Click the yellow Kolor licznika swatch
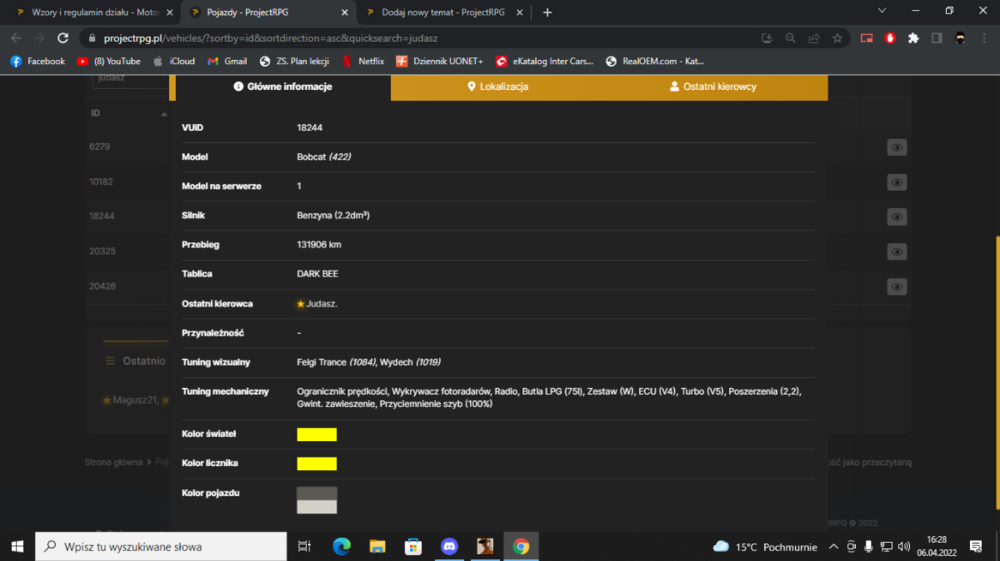The width and height of the screenshot is (1000, 561). click(317, 463)
